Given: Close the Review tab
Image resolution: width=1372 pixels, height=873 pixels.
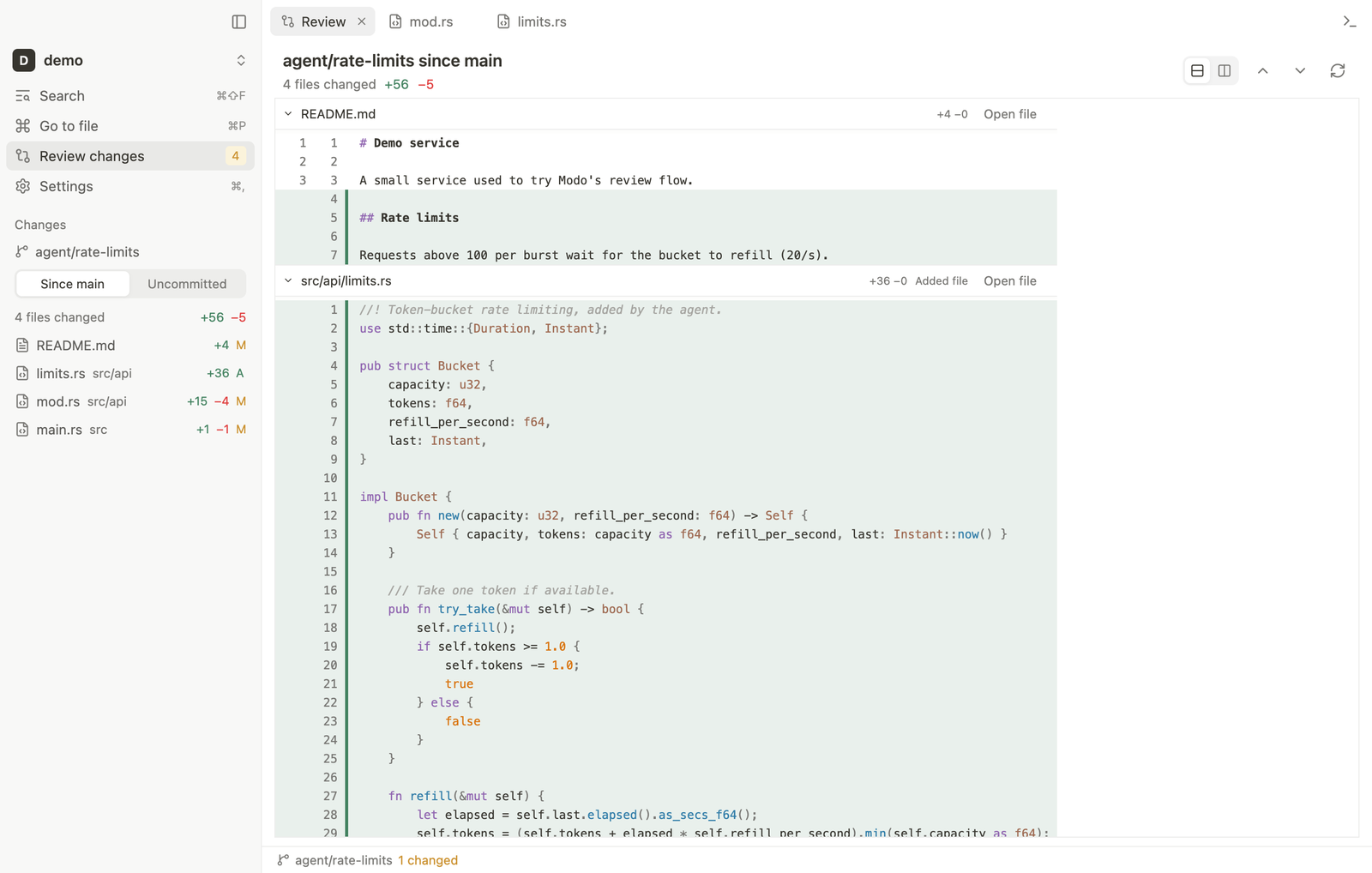Looking at the screenshot, I should (x=362, y=21).
